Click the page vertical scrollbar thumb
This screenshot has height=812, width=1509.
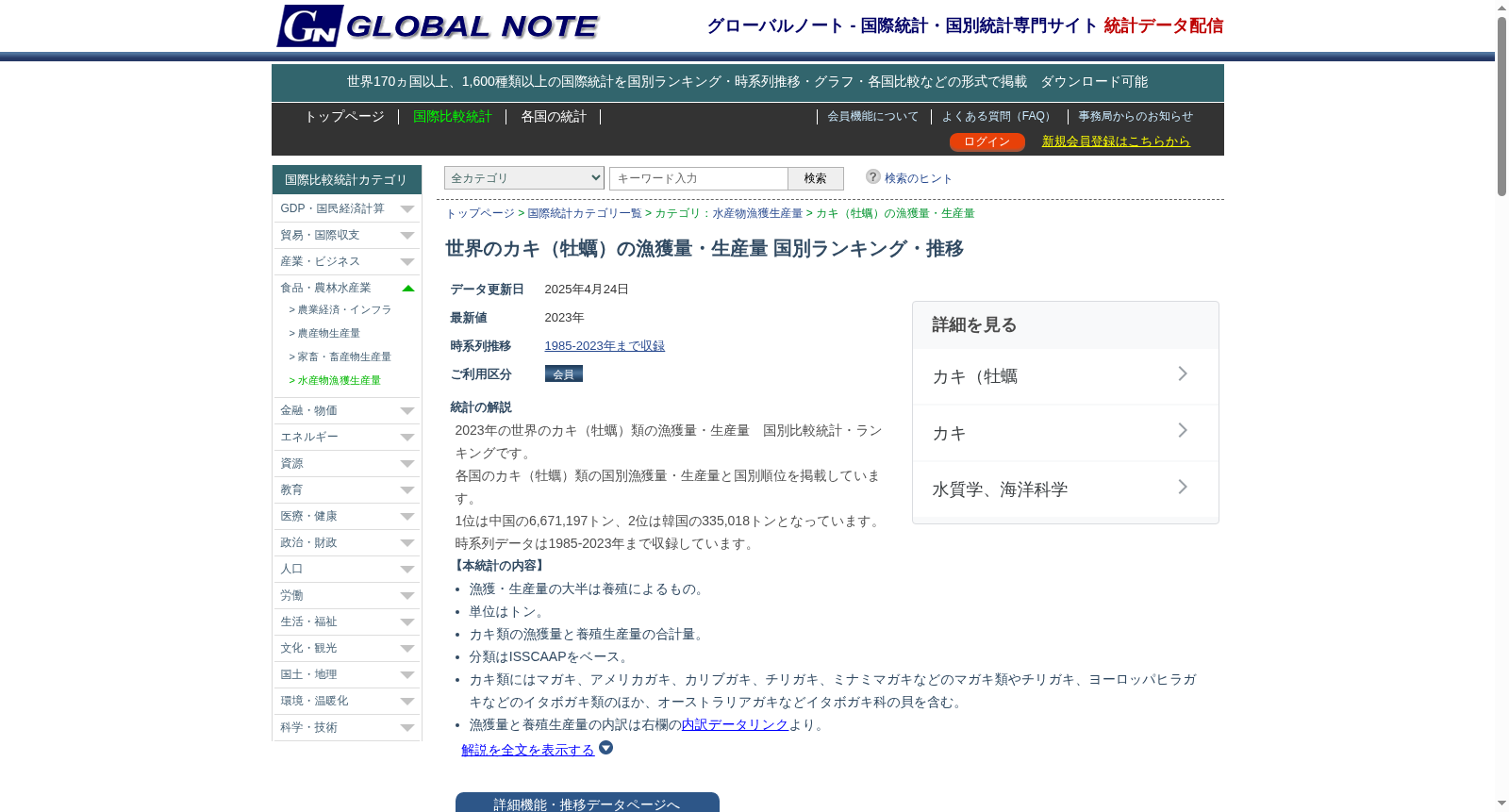click(1501, 106)
